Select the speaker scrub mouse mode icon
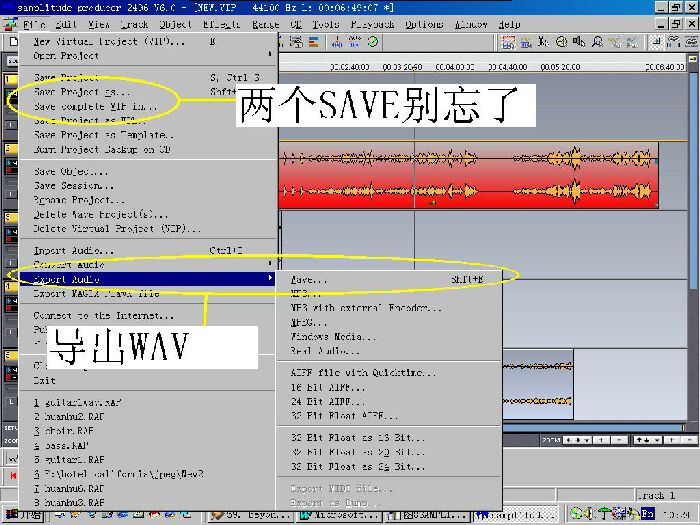This screenshot has width=700, height=525. [579, 42]
